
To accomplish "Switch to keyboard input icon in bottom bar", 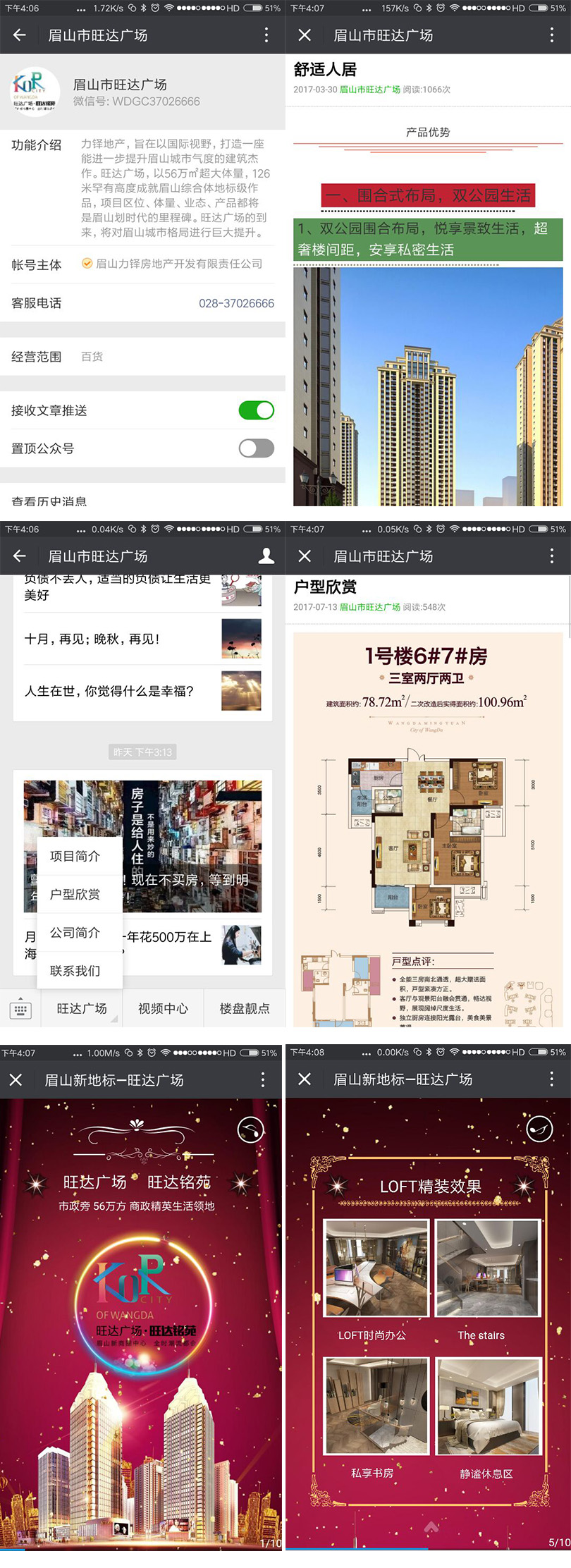I will [20, 1009].
